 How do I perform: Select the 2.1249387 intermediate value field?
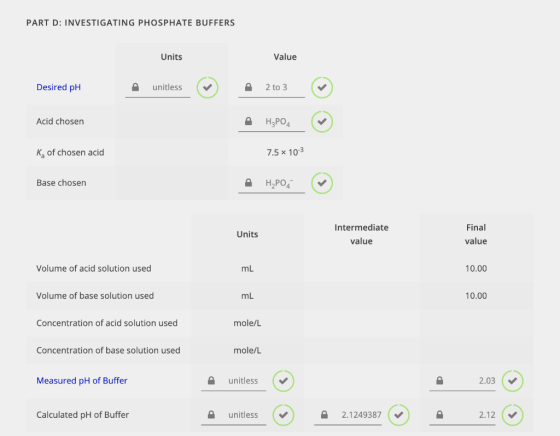[x=348, y=415]
